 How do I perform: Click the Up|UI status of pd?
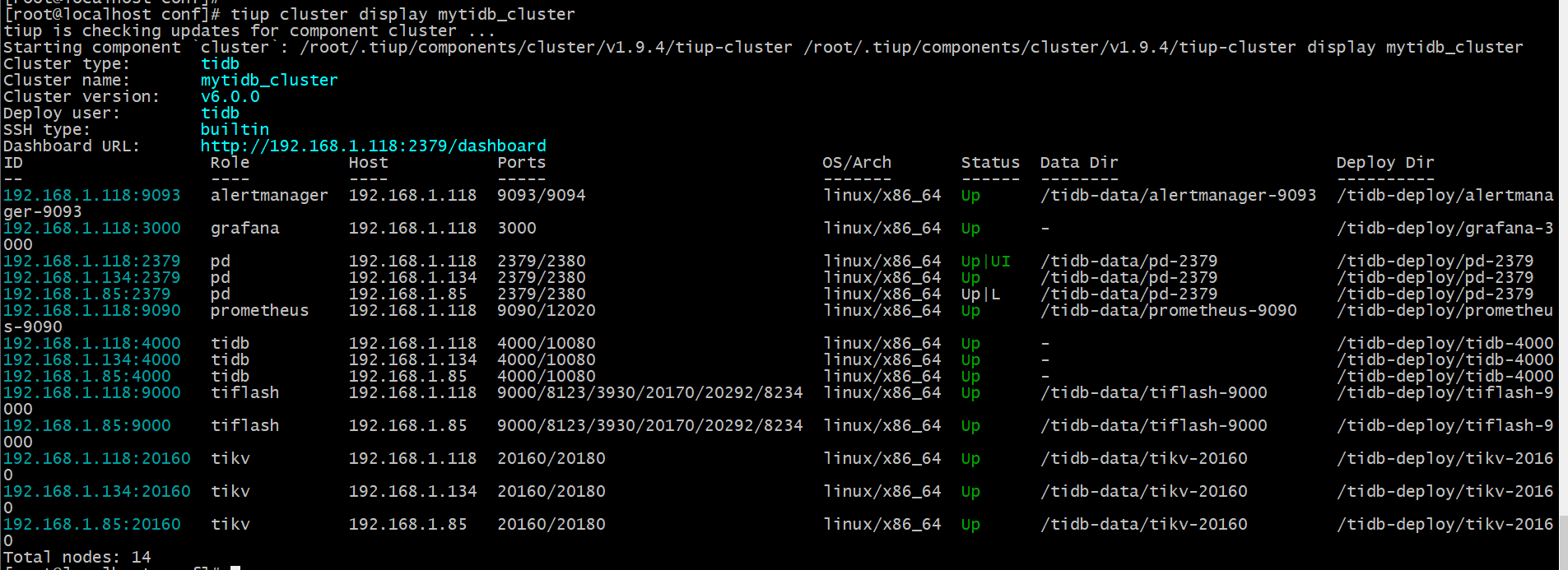[x=985, y=261]
